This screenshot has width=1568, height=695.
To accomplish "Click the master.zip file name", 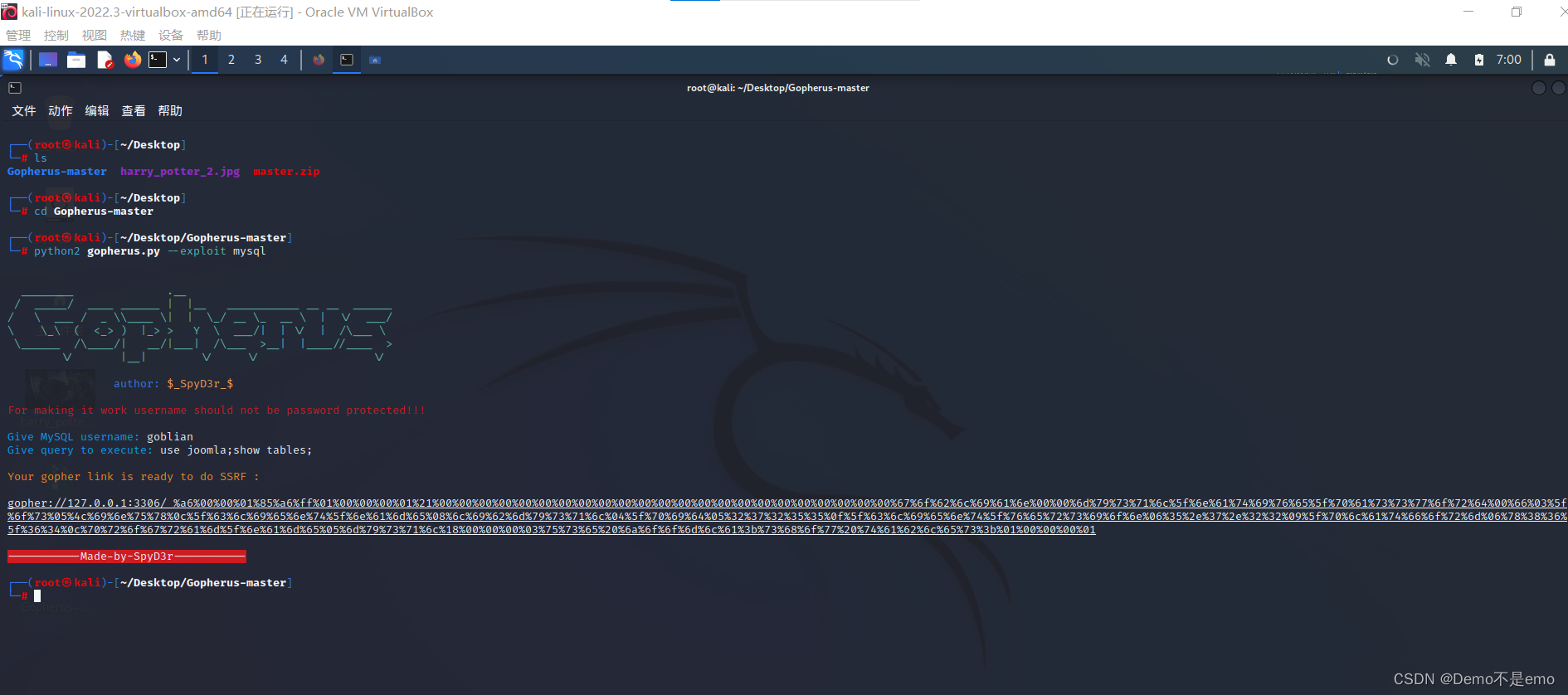I will coord(286,172).
